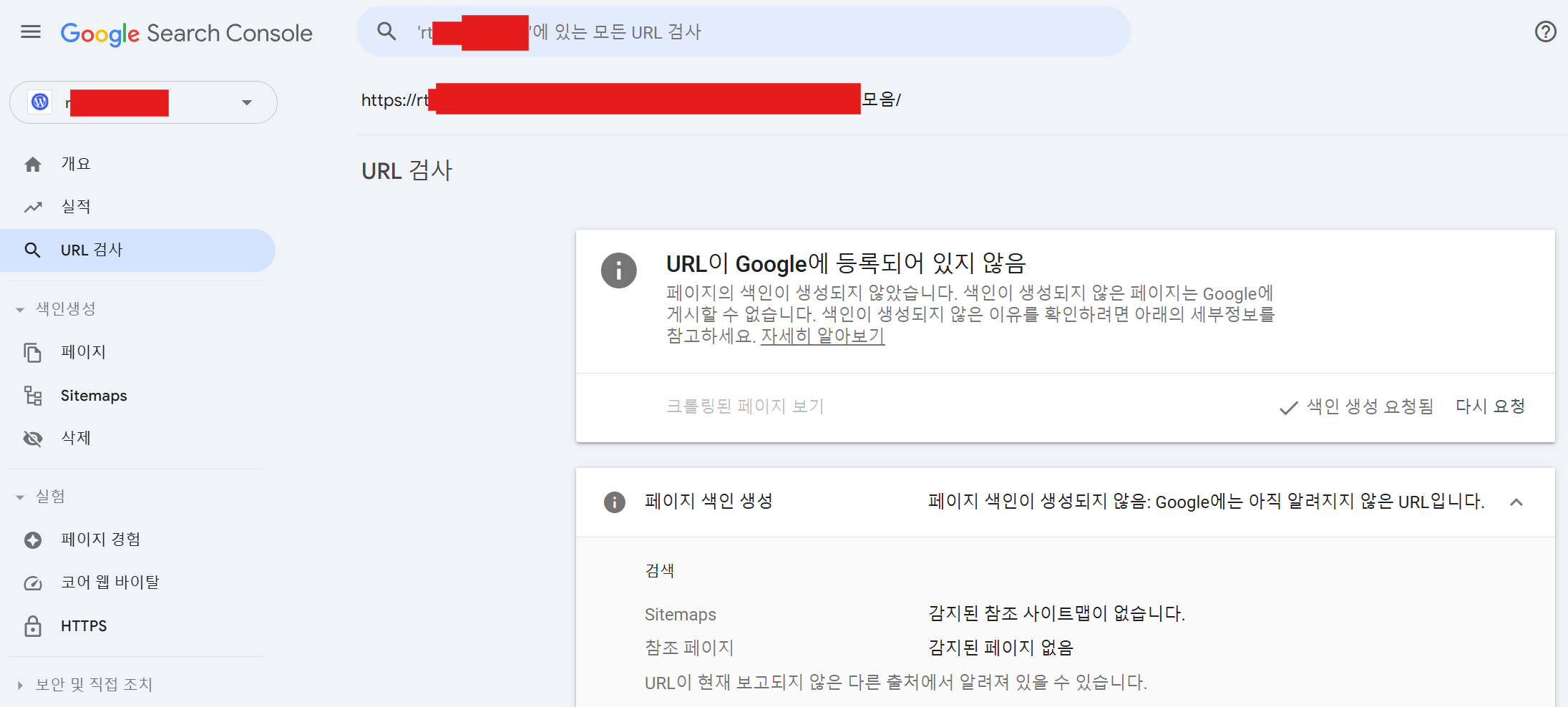Screen dimensions: 1568x707
Task: Click the page experience icon beside 페이지 경험
Action: [33, 540]
